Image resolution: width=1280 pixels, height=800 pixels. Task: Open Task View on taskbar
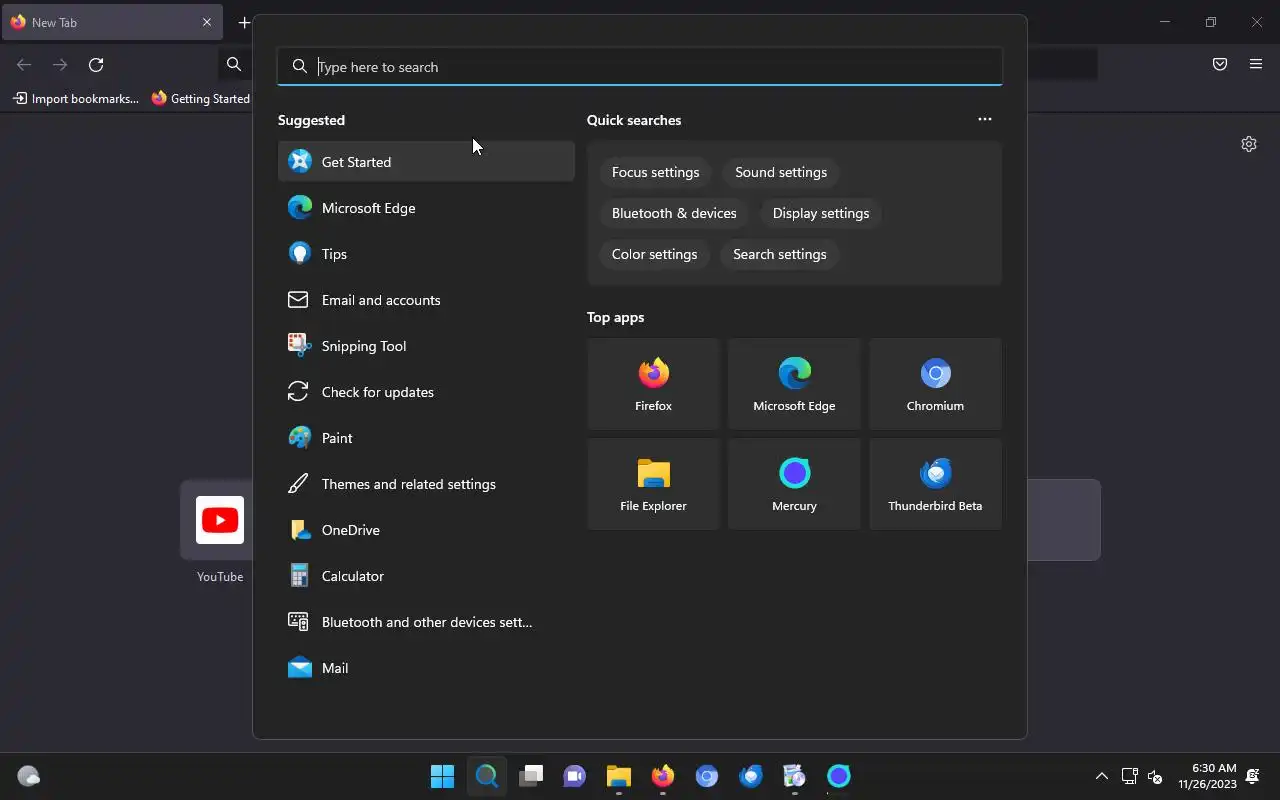click(x=530, y=776)
